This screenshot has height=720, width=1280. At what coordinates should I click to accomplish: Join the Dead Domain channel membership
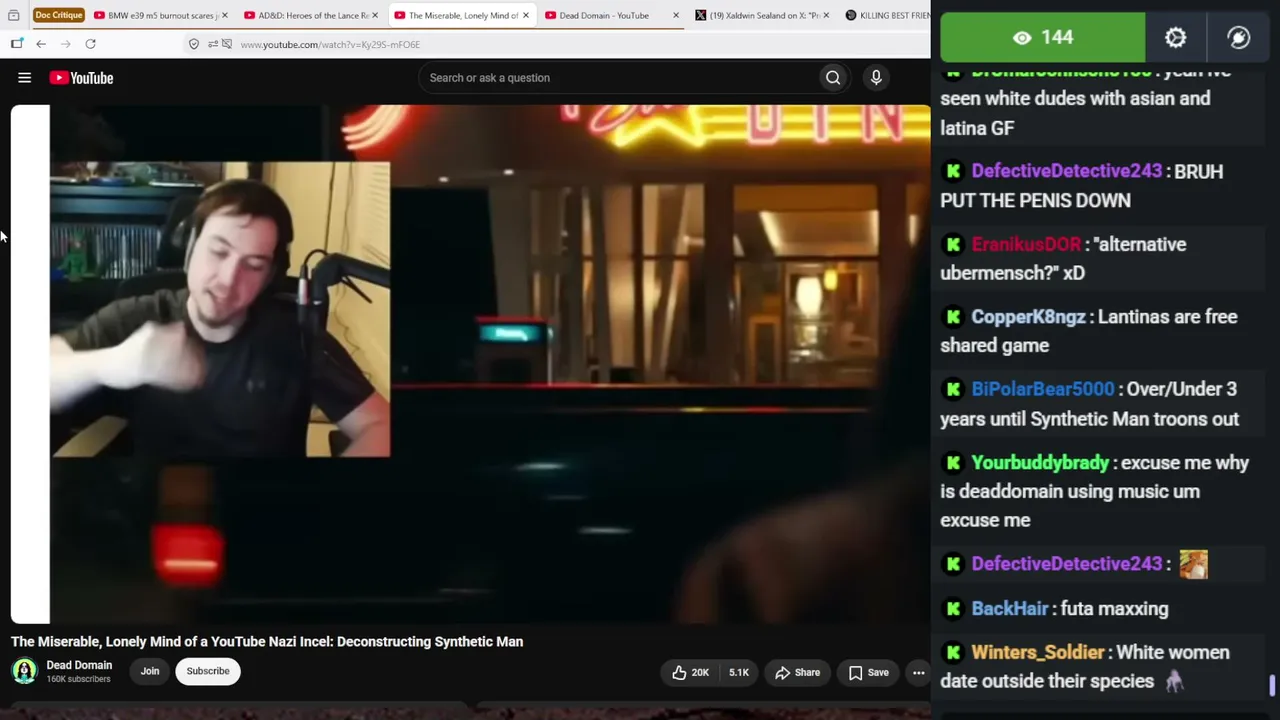(150, 671)
